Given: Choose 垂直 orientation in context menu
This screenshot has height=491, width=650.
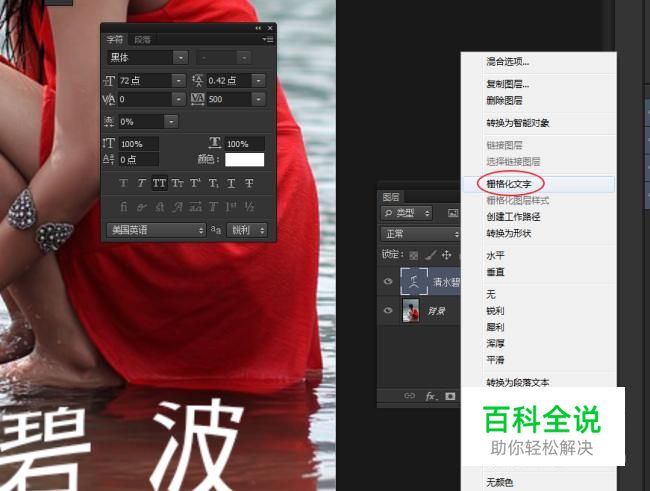Looking at the screenshot, I should tap(538, 272).
